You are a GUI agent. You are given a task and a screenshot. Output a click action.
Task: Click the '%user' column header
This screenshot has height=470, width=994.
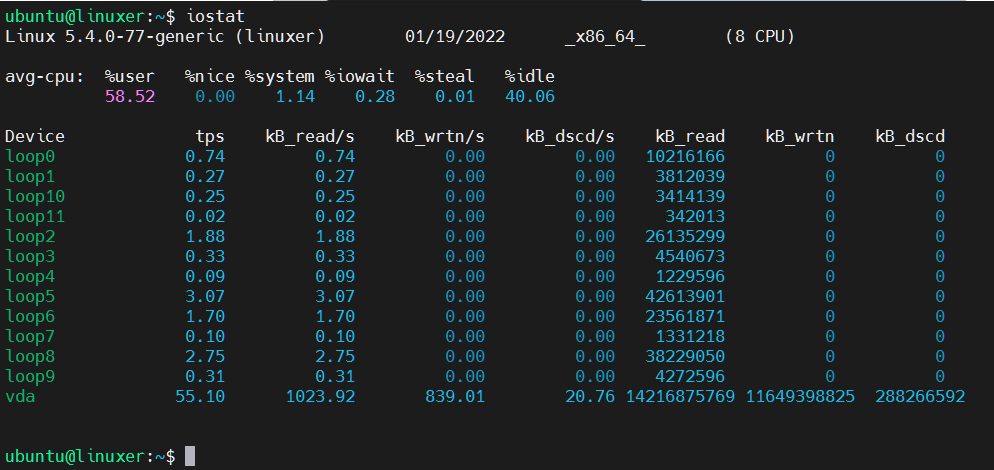[x=130, y=77]
